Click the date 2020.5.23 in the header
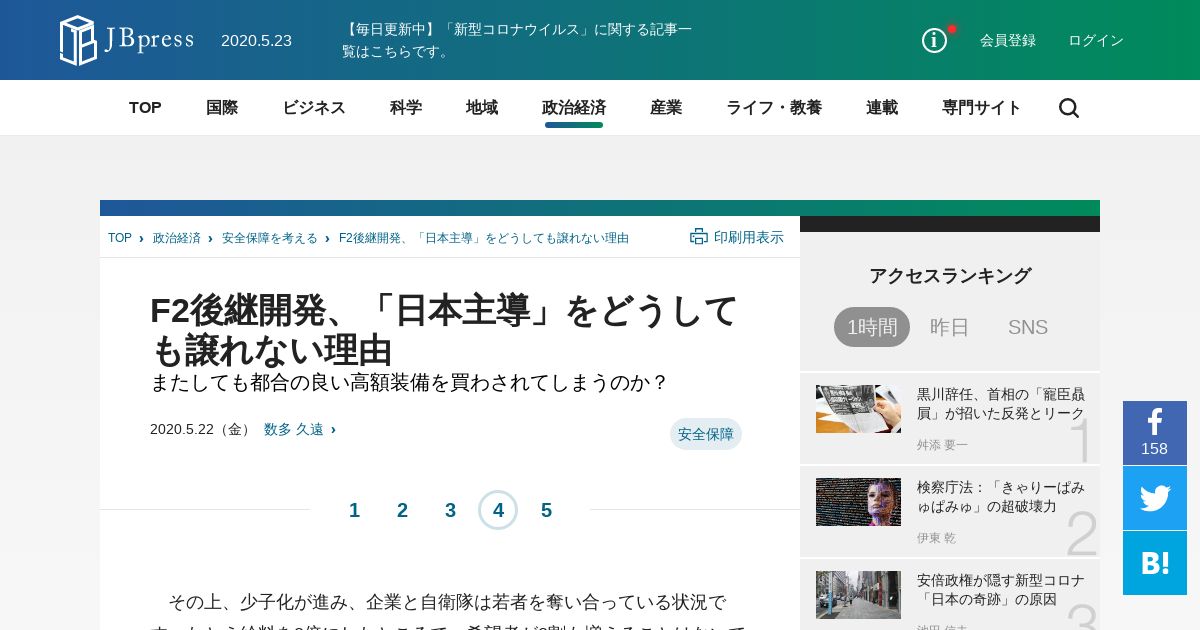The width and height of the screenshot is (1200, 630). click(x=256, y=40)
